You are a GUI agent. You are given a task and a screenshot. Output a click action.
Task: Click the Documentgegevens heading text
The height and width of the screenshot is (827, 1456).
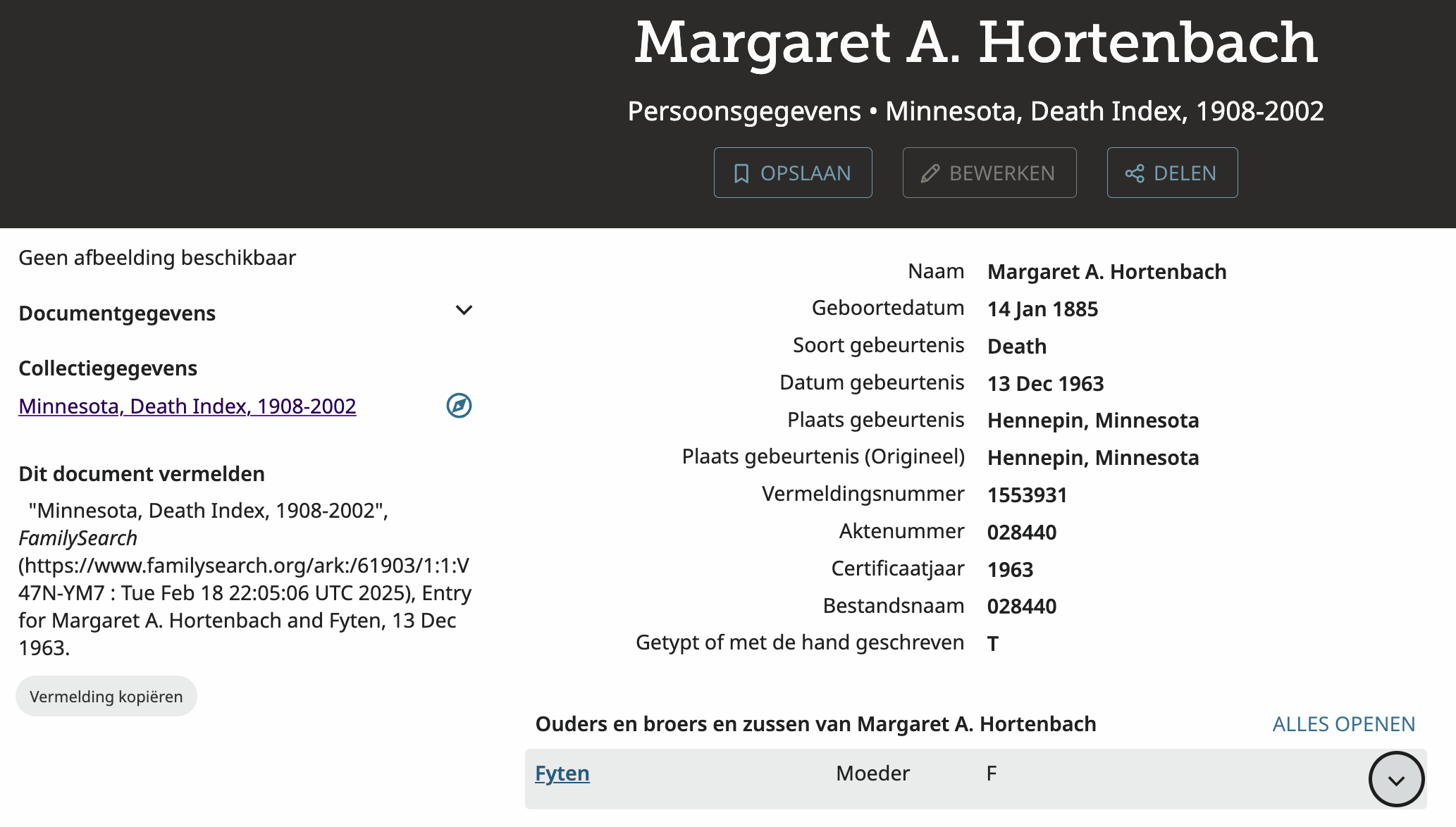click(117, 313)
